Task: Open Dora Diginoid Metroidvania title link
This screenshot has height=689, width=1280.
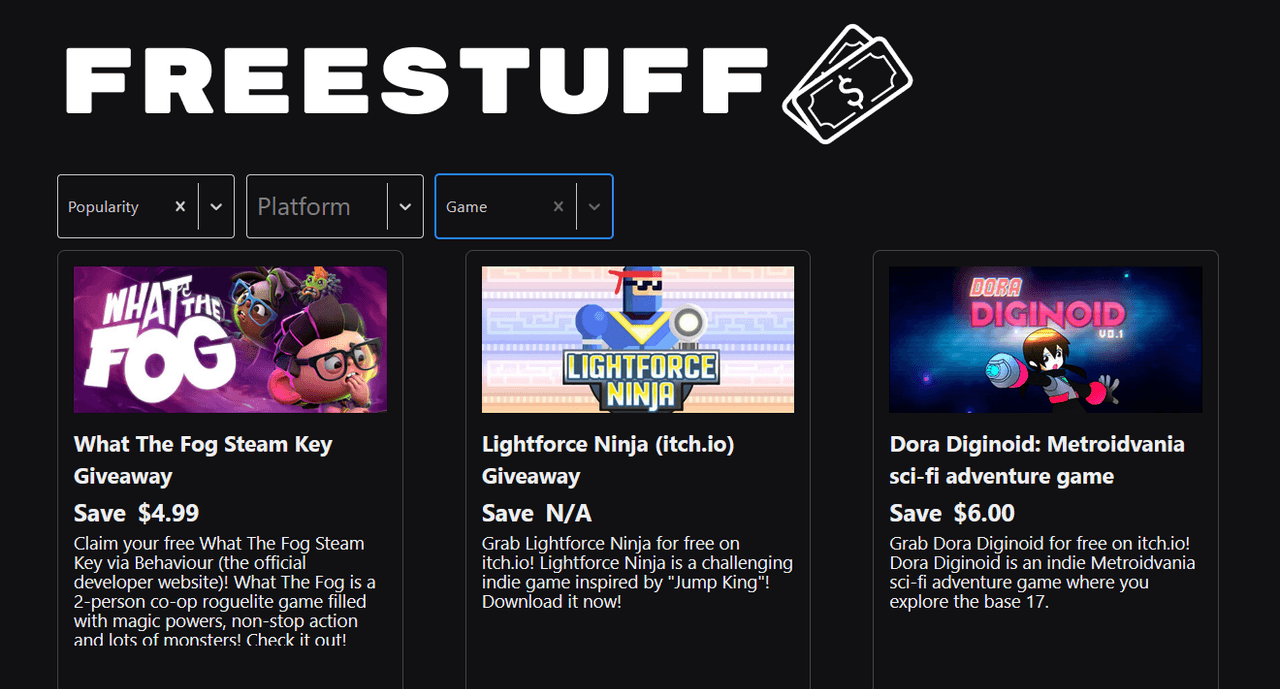Action: [1037, 460]
